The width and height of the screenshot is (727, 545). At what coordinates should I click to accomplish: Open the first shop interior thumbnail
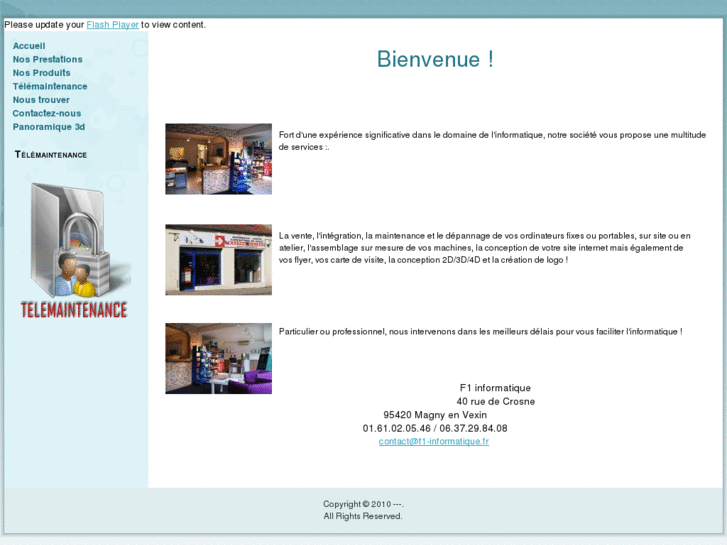pos(218,159)
